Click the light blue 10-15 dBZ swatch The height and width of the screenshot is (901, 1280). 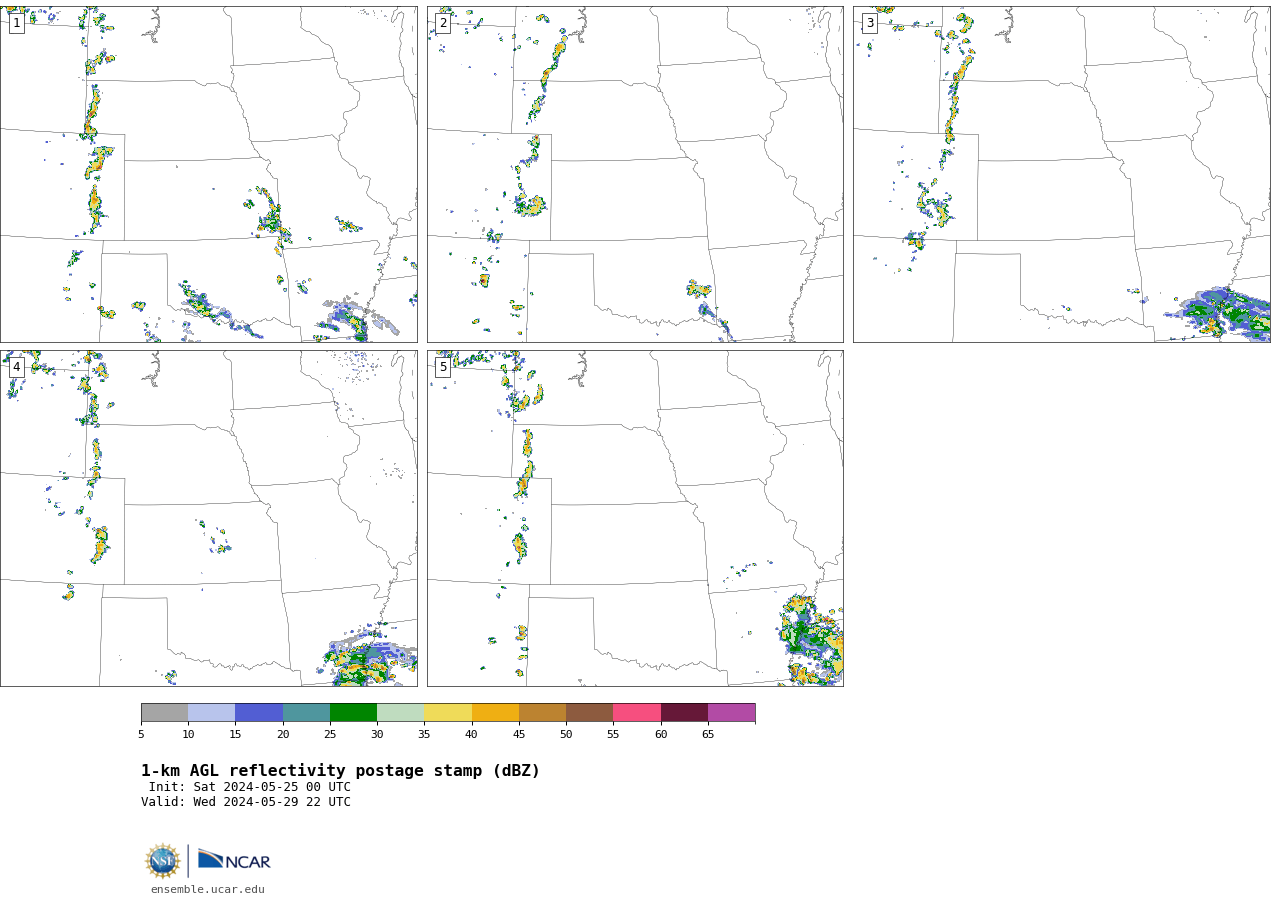click(212, 713)
